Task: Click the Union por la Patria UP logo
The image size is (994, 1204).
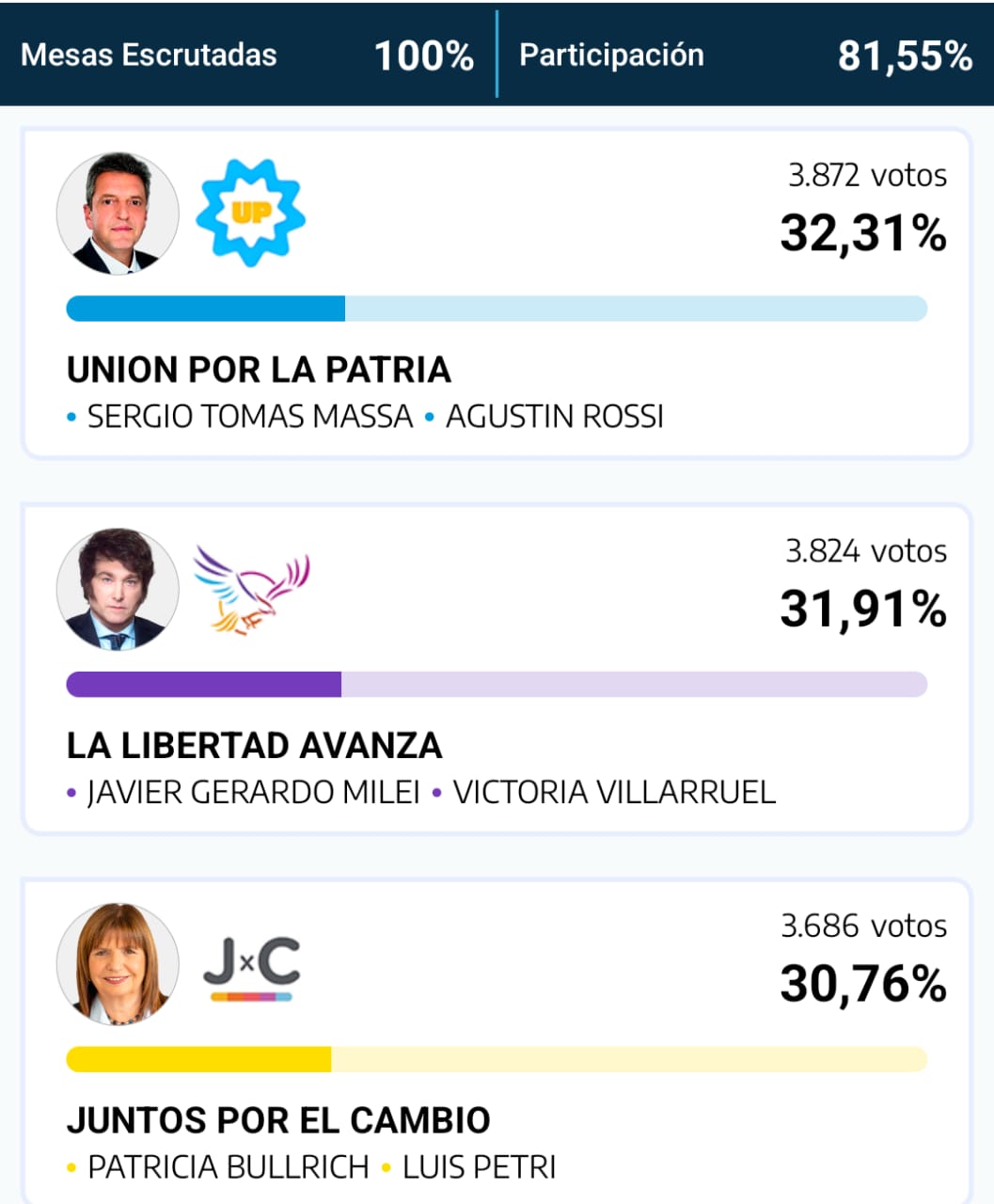Action: click(250, 213)
